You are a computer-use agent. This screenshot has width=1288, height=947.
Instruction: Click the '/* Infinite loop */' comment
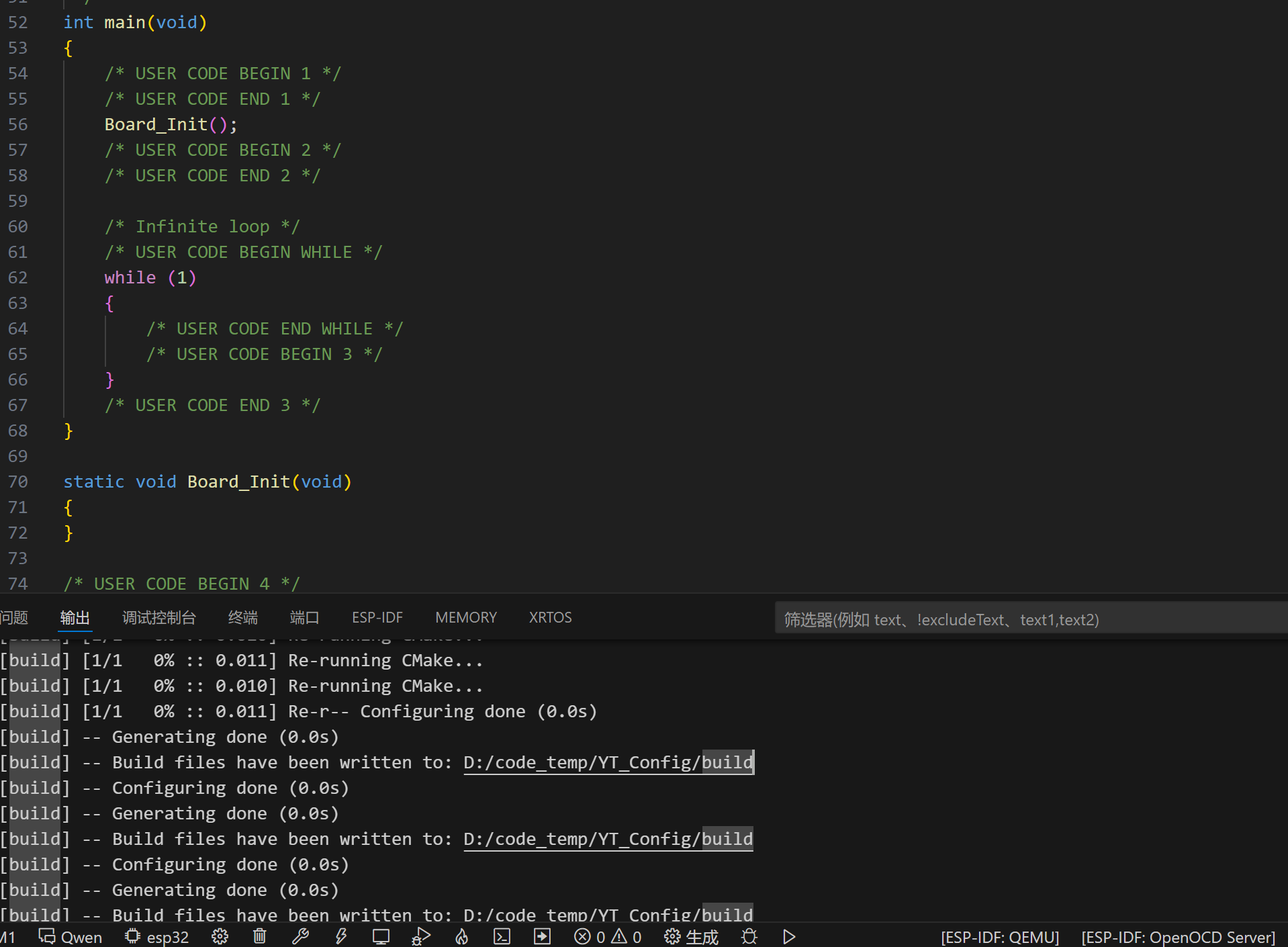click(202, 226)
